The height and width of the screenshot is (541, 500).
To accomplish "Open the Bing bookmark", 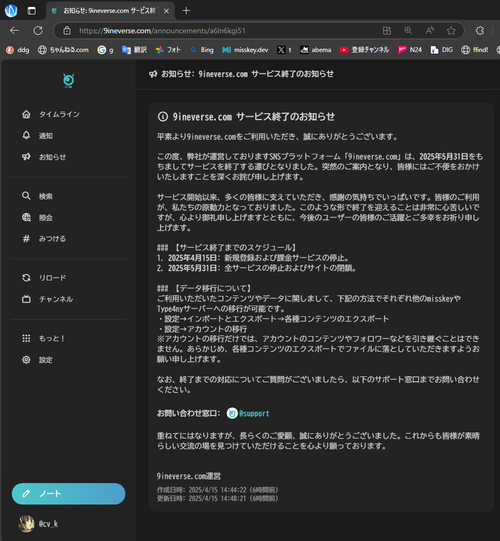I will [x=202, y=50].
